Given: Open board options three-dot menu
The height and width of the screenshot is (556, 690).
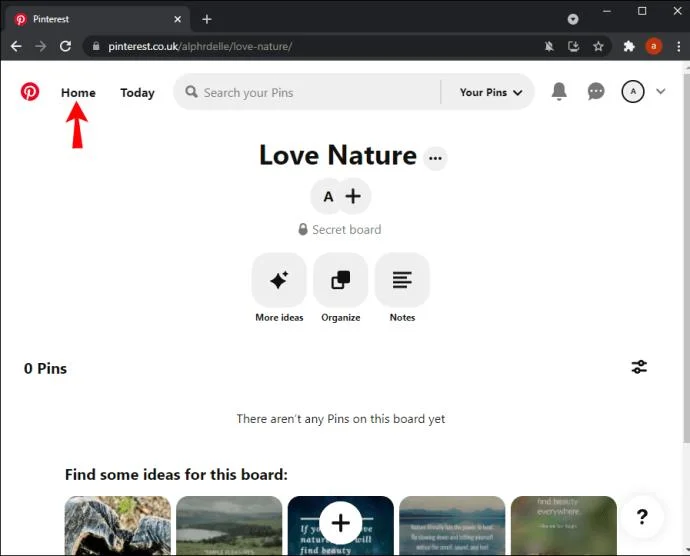Looking at the screenshot, I should tap(435, 158).
